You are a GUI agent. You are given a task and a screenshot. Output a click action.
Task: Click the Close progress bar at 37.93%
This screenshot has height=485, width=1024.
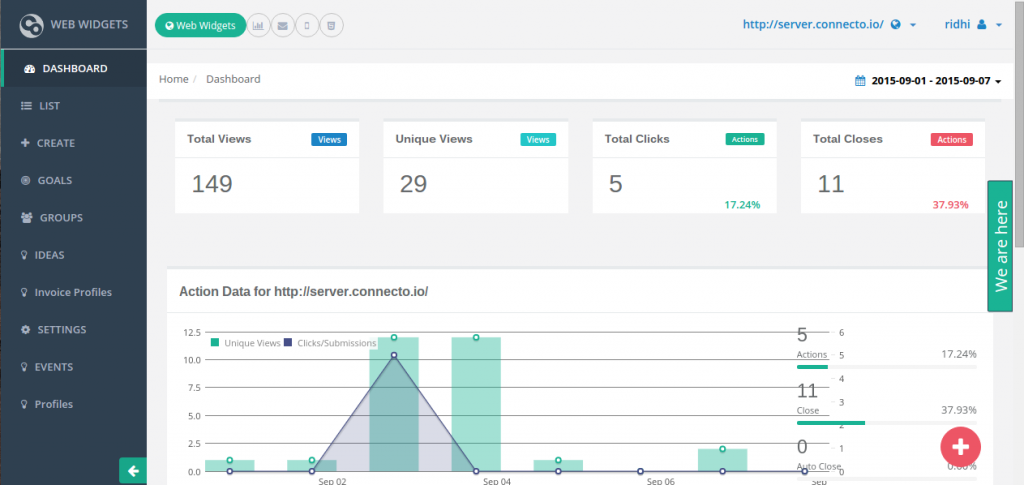coord(887,423)
